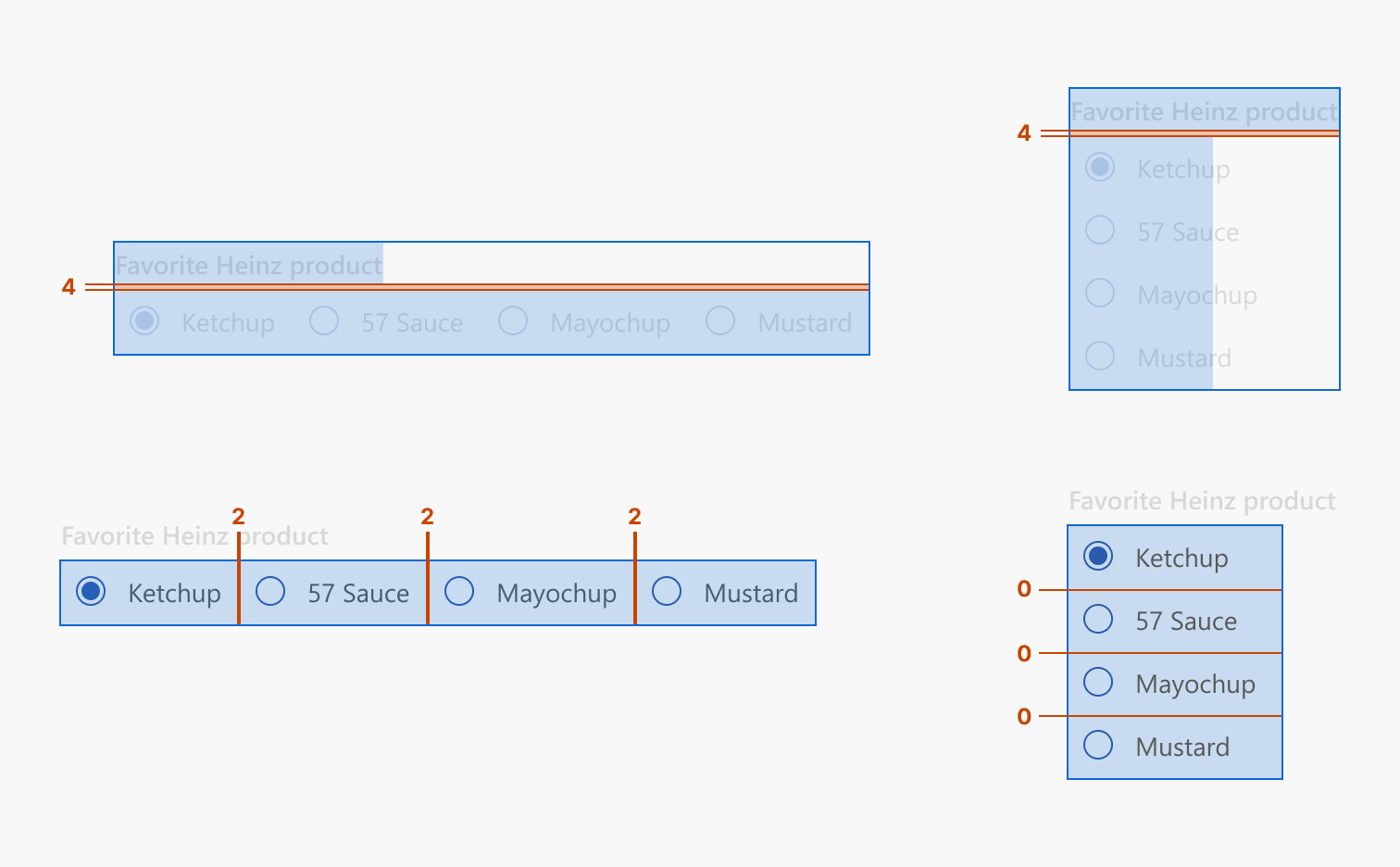The image size is (1400, 867).
Task: Select Mustard radio in the active horizontal group
Action: point(667,591)
